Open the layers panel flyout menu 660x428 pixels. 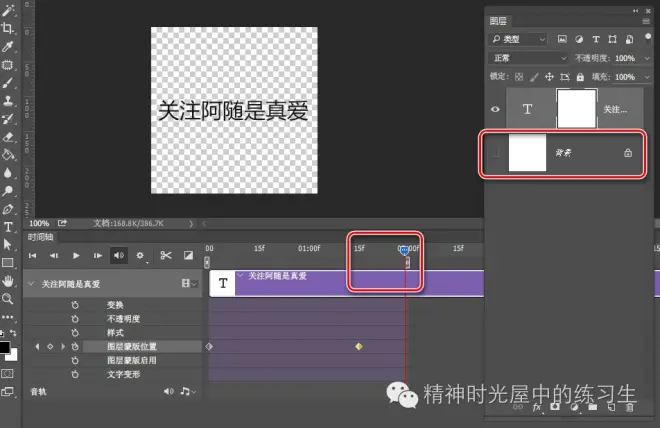(646, 21)
